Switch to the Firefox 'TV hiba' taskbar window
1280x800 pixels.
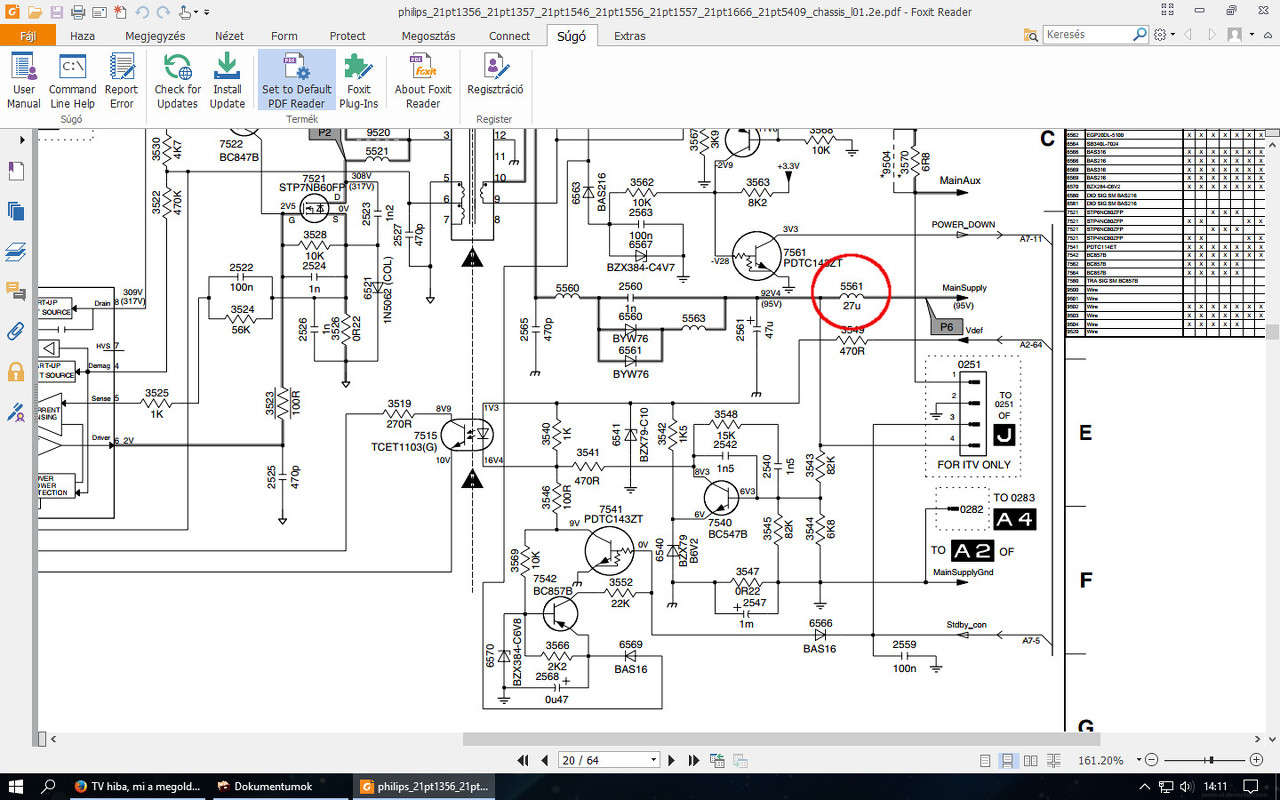click(x=137, y=786)
